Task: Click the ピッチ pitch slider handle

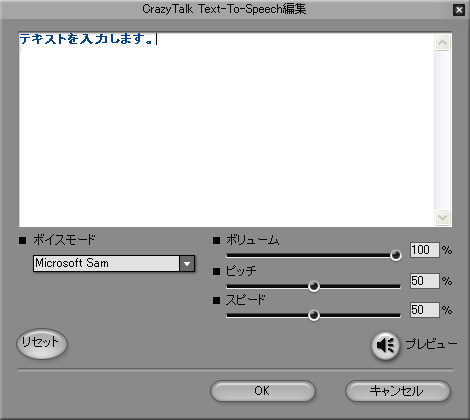Action: click(x=314, y=286)
